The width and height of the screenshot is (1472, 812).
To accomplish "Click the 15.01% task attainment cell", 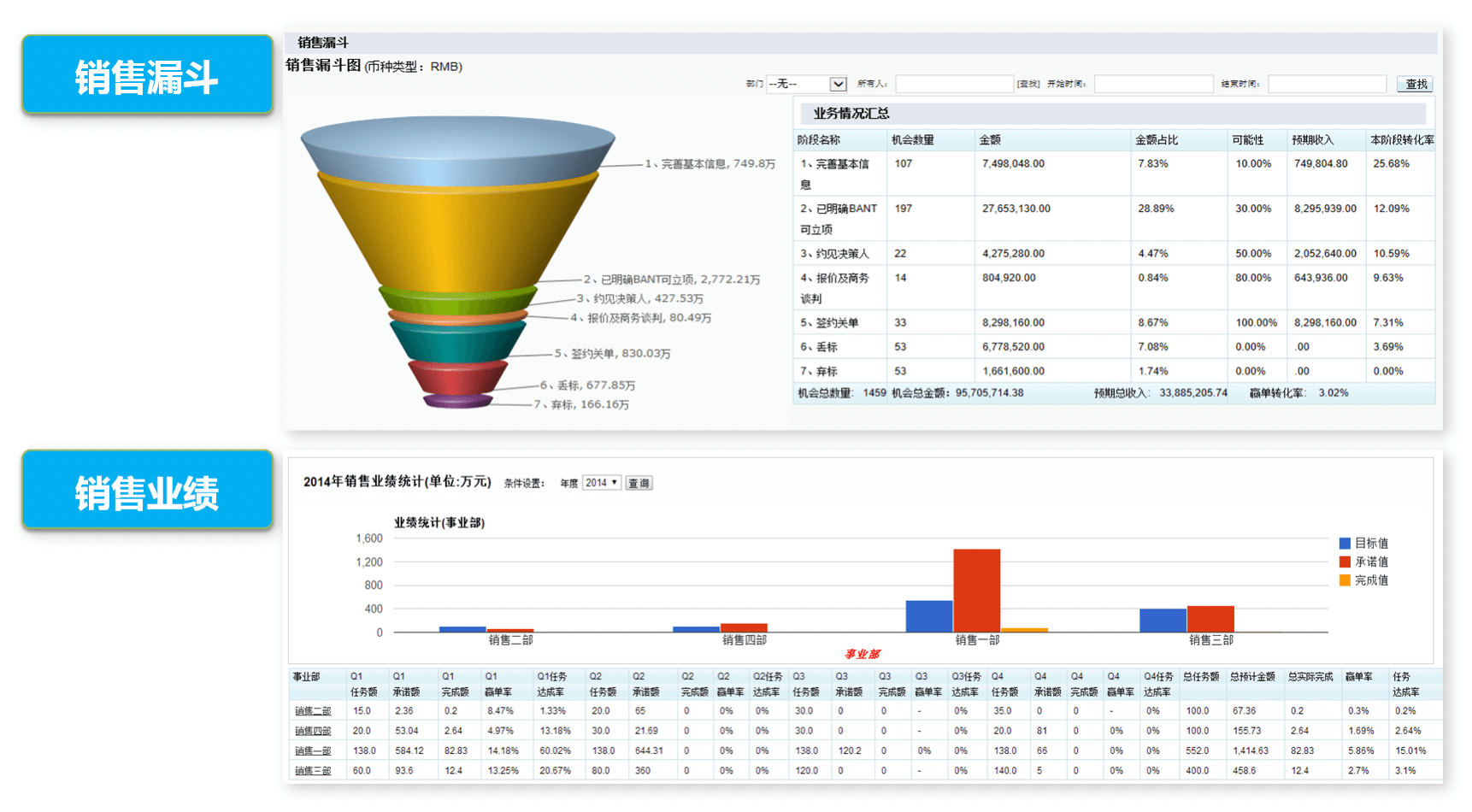I will pos(1410,750).
